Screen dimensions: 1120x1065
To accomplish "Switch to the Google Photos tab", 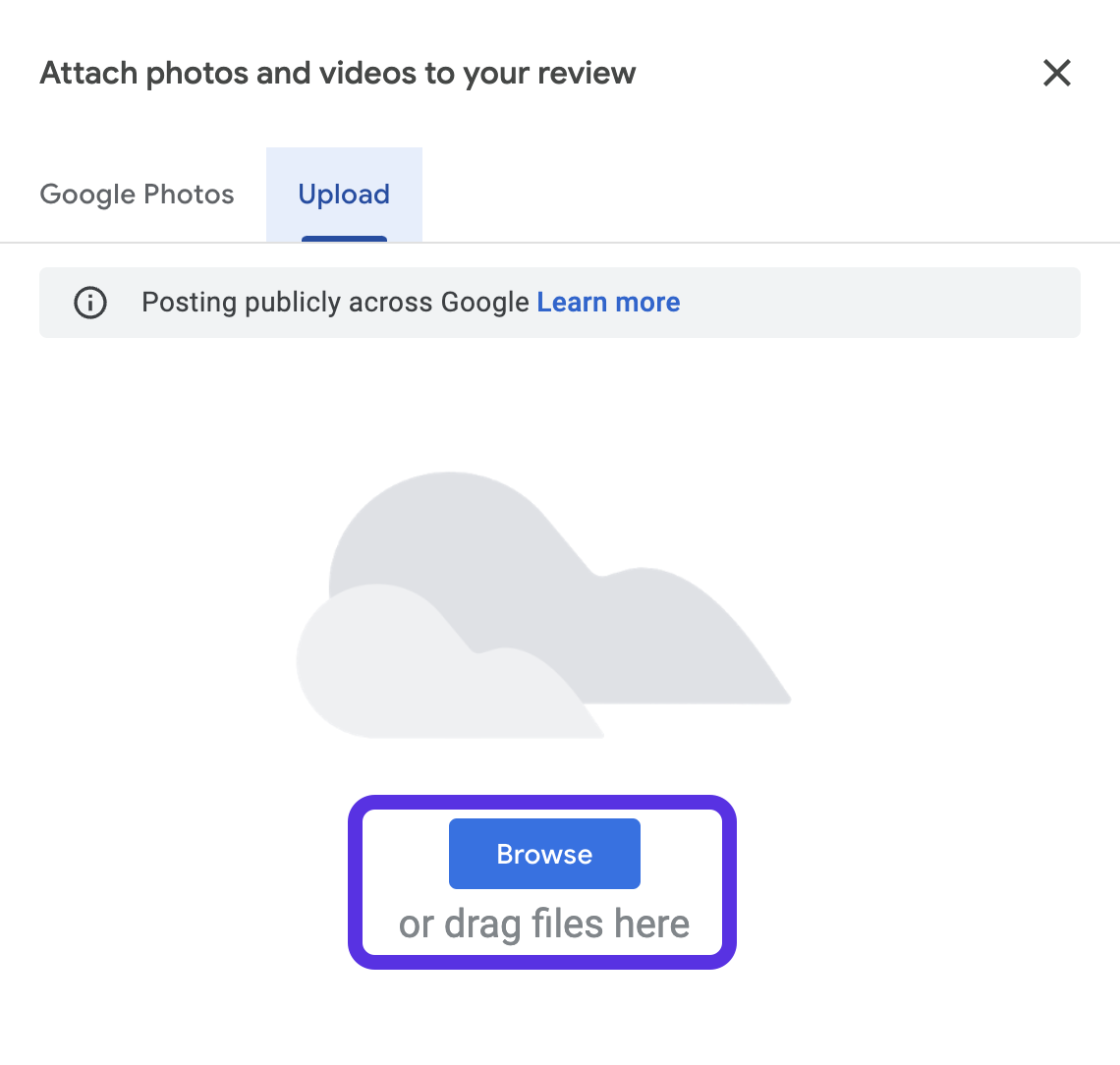I will tap(138, 195).
